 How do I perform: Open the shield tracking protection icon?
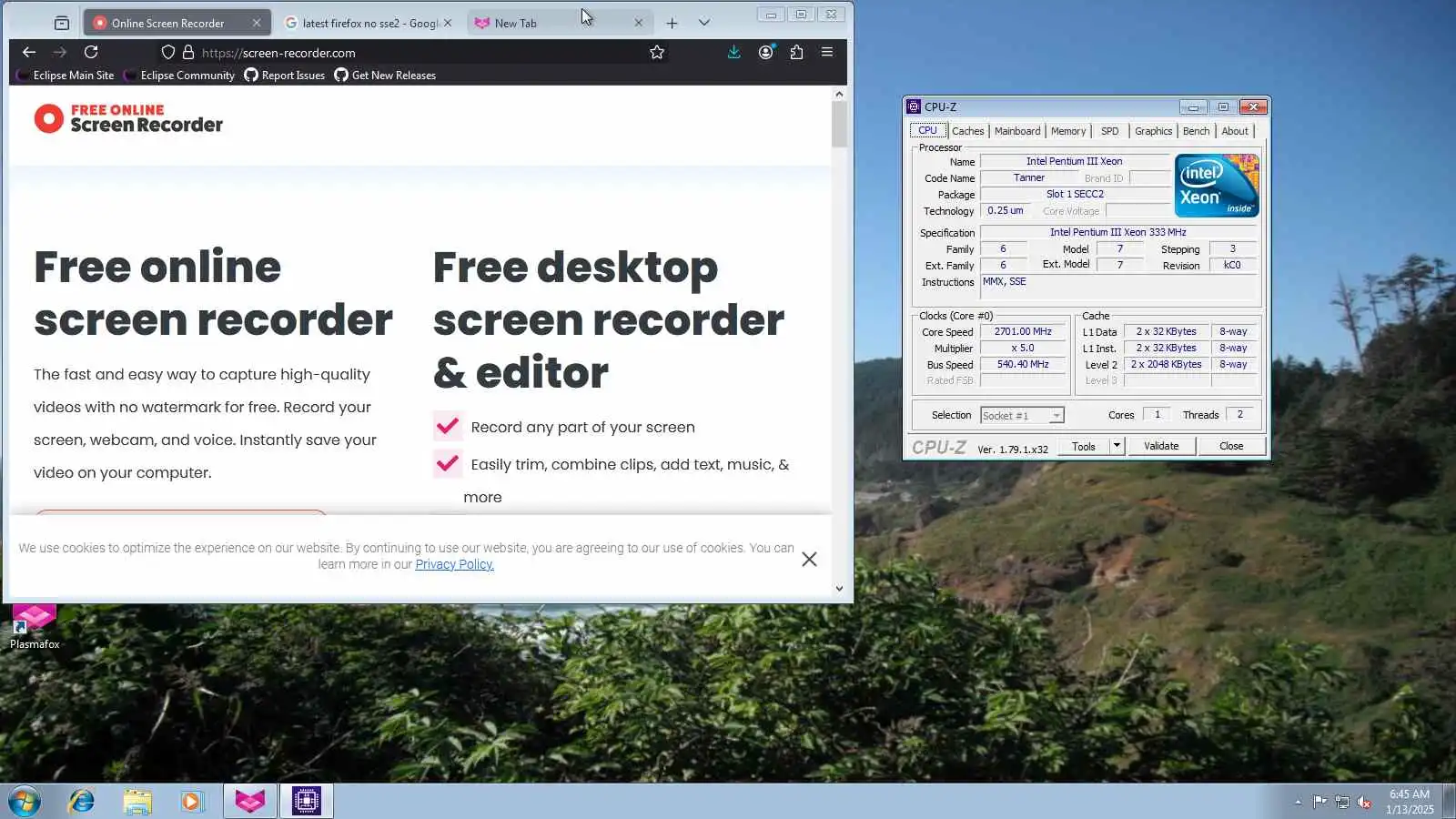pyautogui.click(x=167, y=52)
